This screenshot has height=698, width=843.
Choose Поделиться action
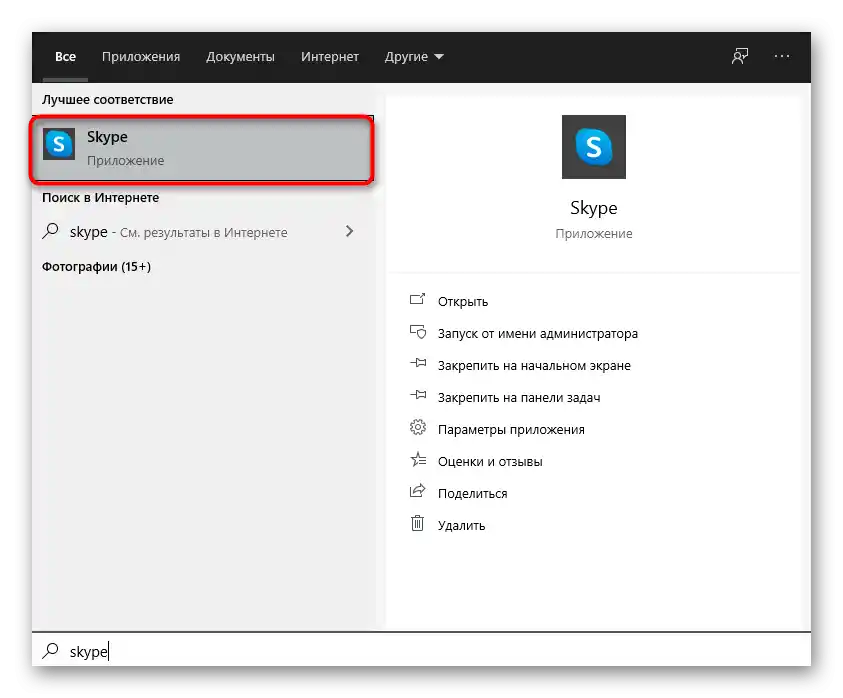473,494
